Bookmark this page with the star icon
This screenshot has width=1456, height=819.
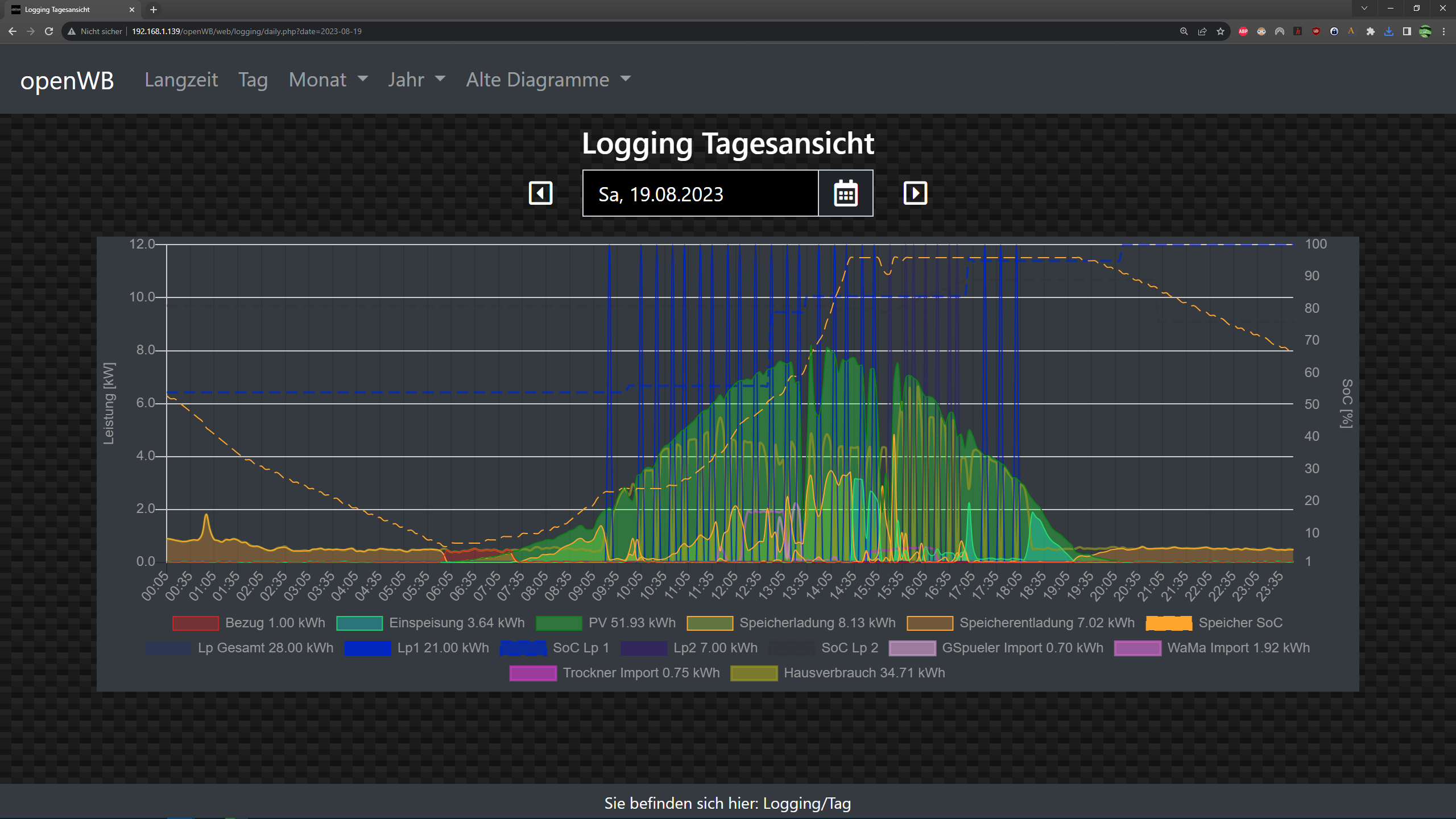tap(1221, 31)
